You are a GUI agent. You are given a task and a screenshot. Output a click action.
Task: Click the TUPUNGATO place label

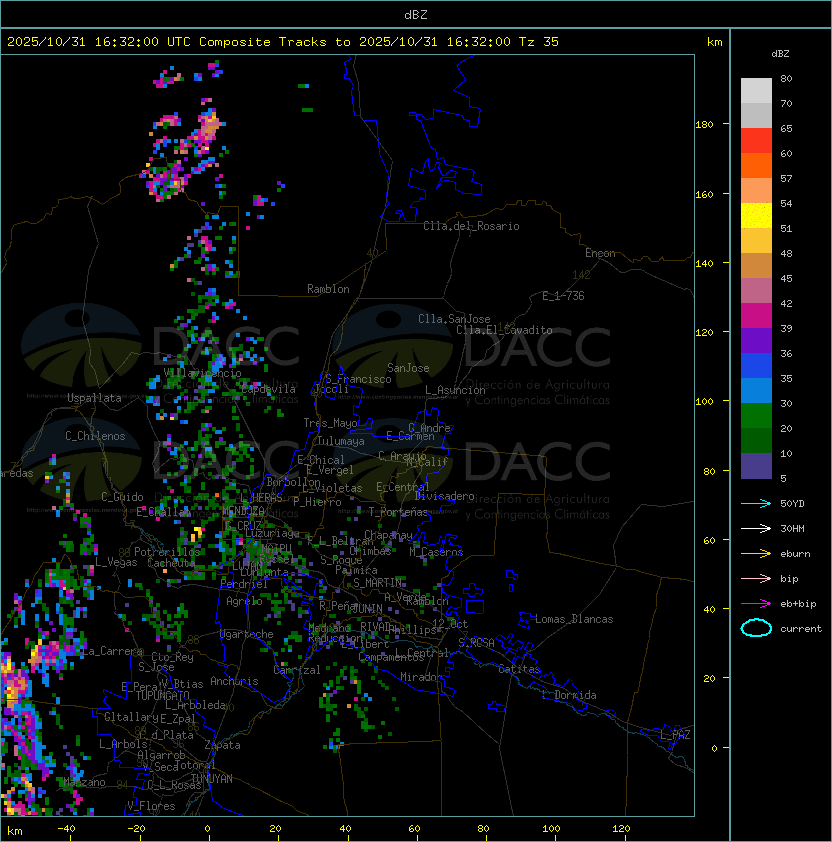coord(162,695)
